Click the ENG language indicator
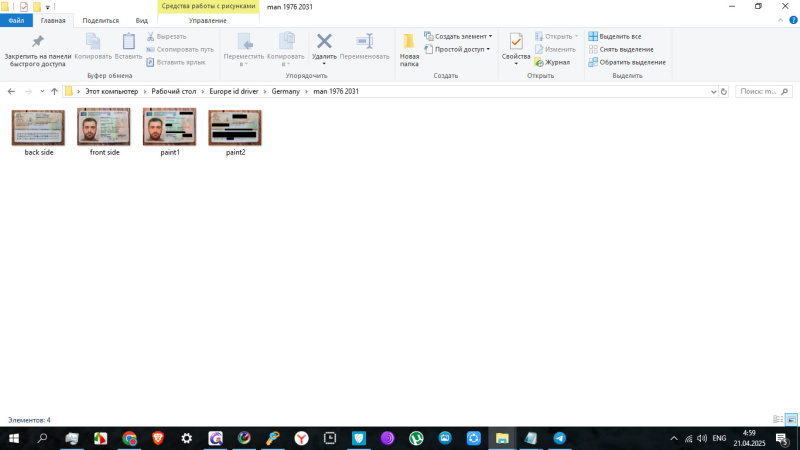800x450 pixels. (x=719, y=438)
